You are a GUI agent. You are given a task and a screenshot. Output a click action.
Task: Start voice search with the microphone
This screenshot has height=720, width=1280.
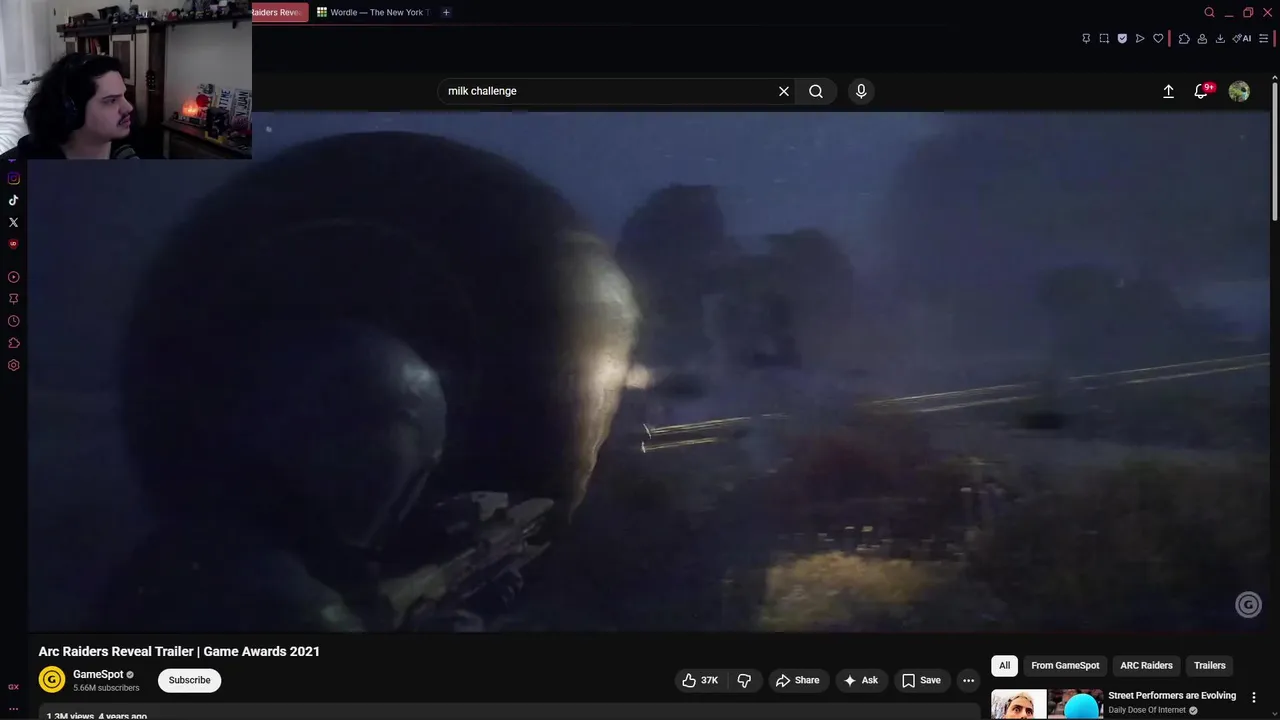[861, 91]
